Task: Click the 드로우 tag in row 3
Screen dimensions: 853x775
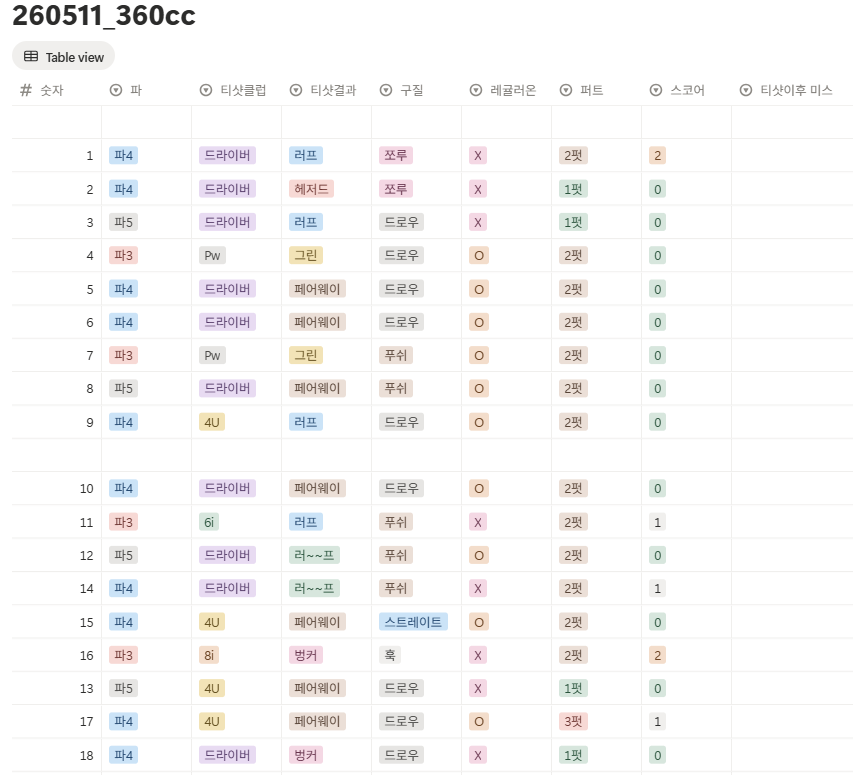Action: [x=401, y=222]
